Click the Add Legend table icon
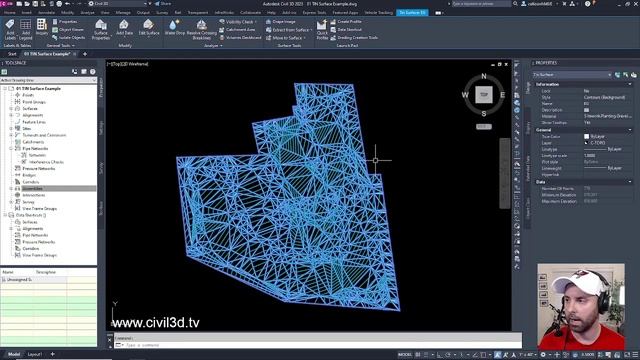Viewport: 640px width, 360px height. tap(25, 29)
